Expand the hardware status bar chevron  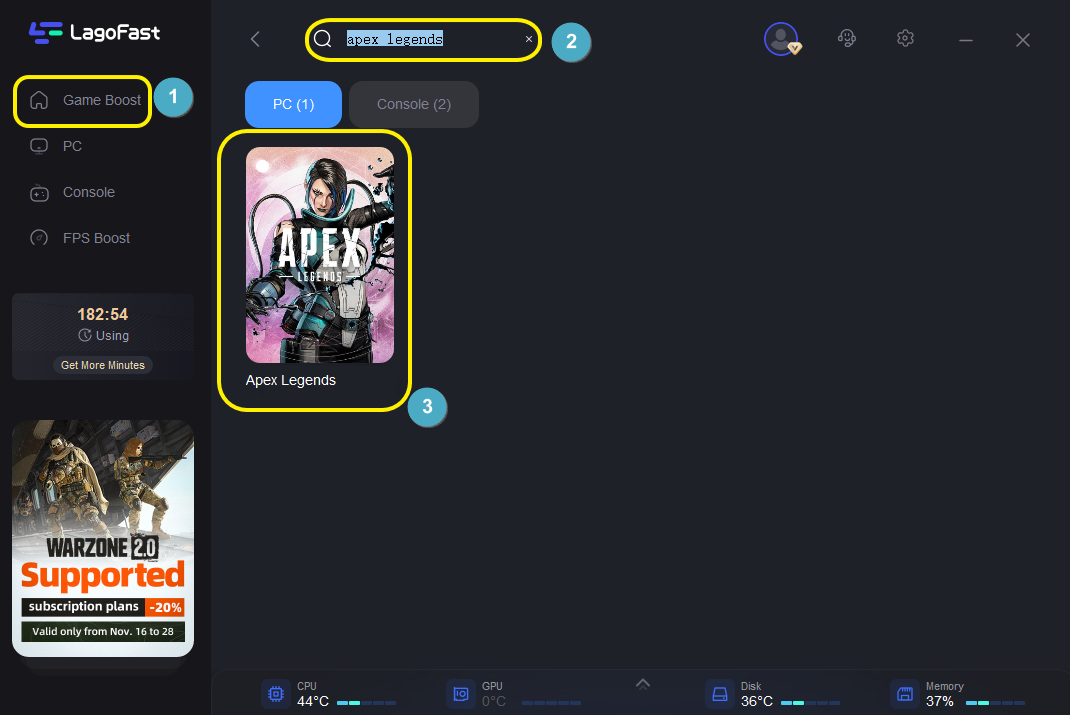pyautogui.click(x=643, y=684)
